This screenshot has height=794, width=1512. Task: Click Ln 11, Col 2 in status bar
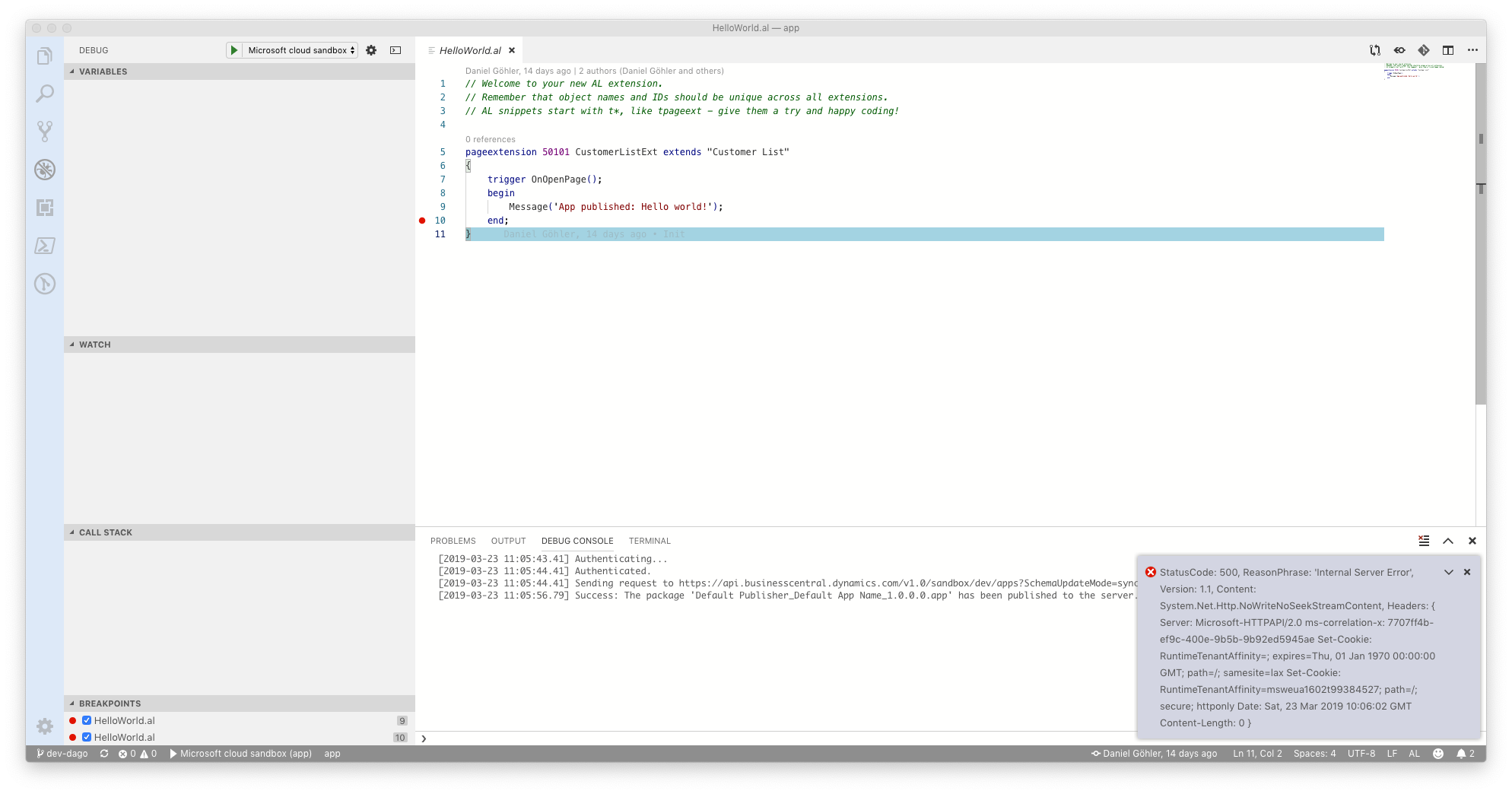1257,754
